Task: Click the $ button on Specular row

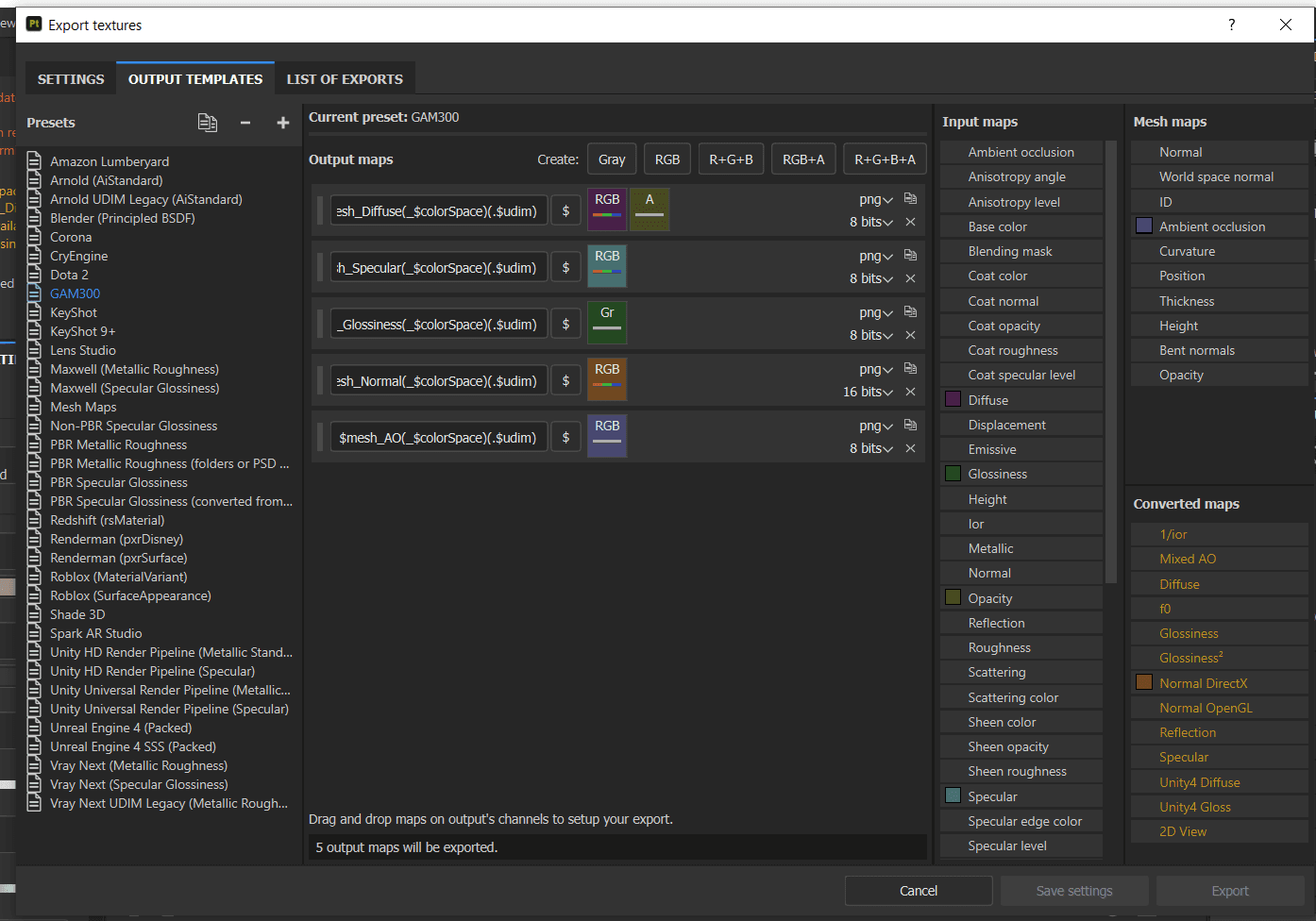Action: pos(565,268)
